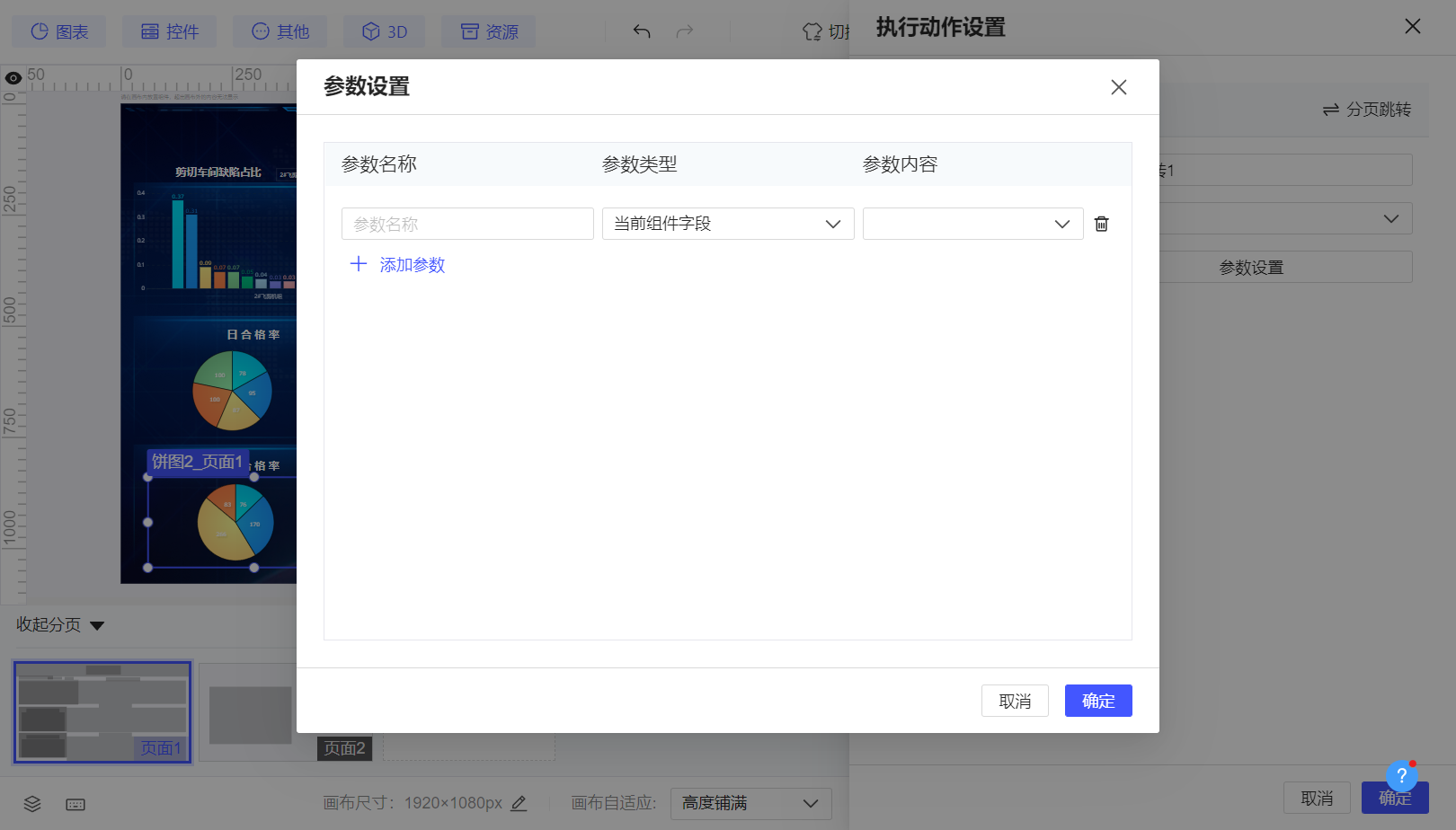Screen dimensions: 1456x830
Task: Click the 参数类型 column header
Action: coord(640,164)
